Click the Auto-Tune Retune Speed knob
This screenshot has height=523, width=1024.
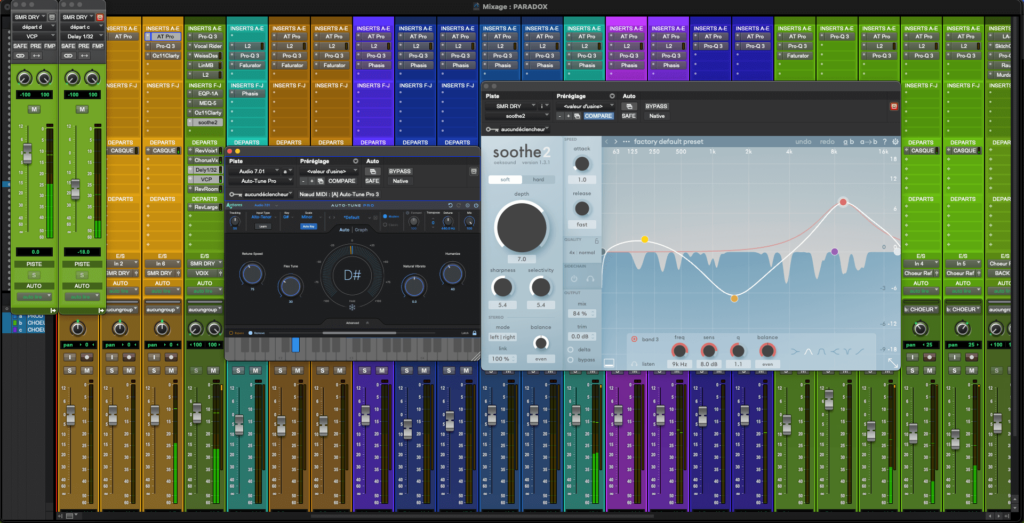coord(251,274)
